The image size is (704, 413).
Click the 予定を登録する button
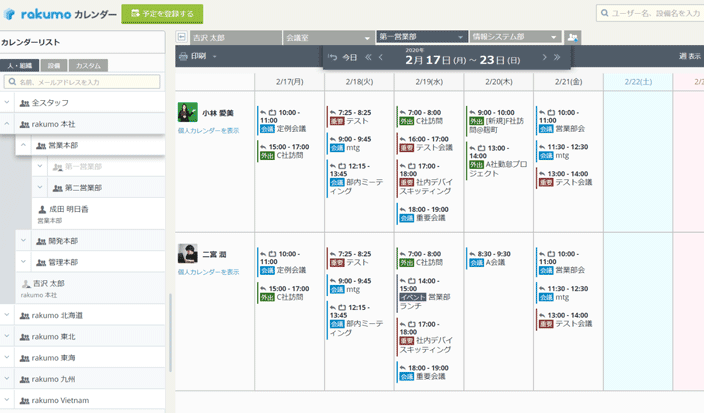click(x=162, y=13)
